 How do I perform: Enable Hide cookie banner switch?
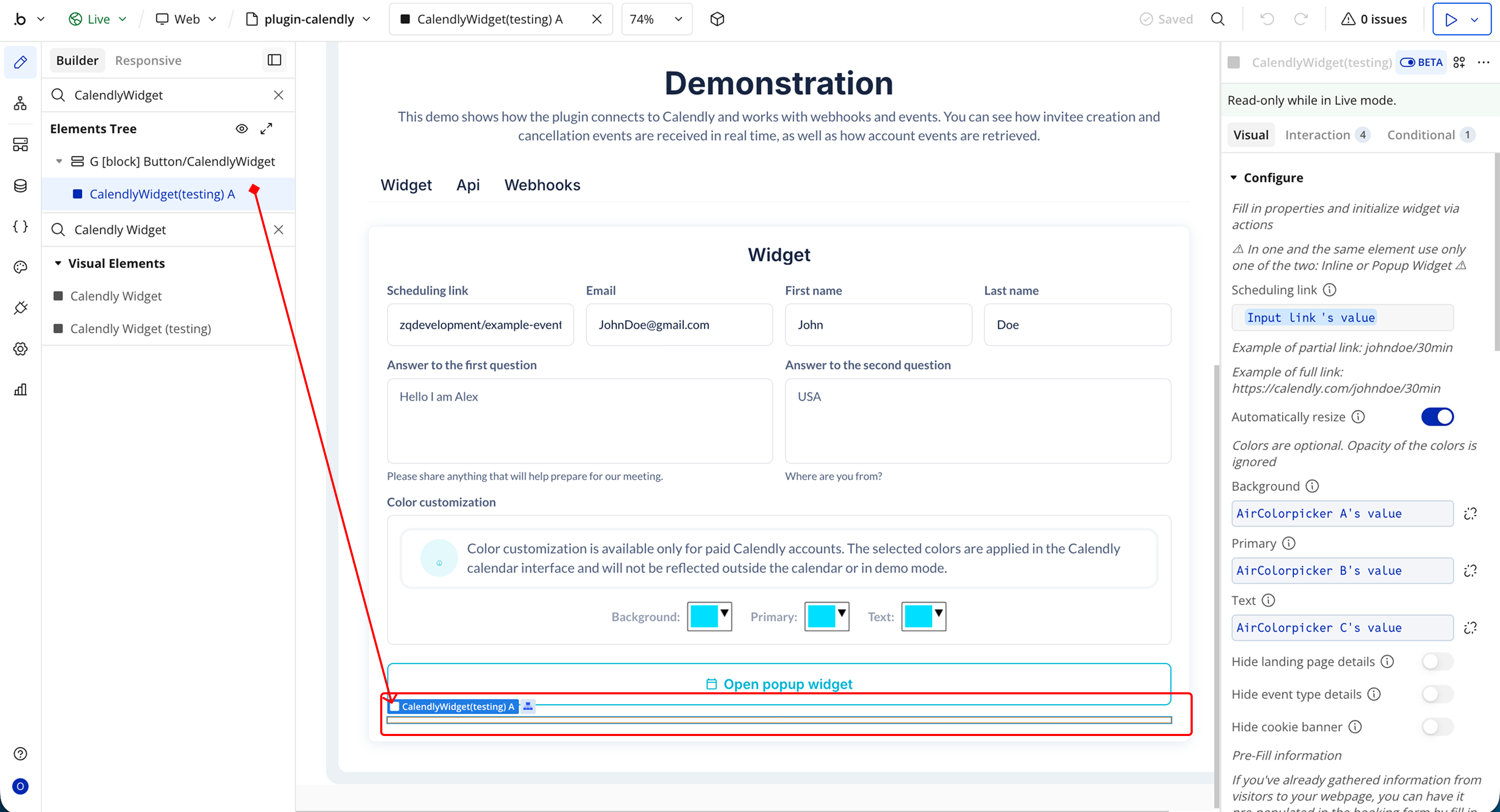[x=1436, y=727]
